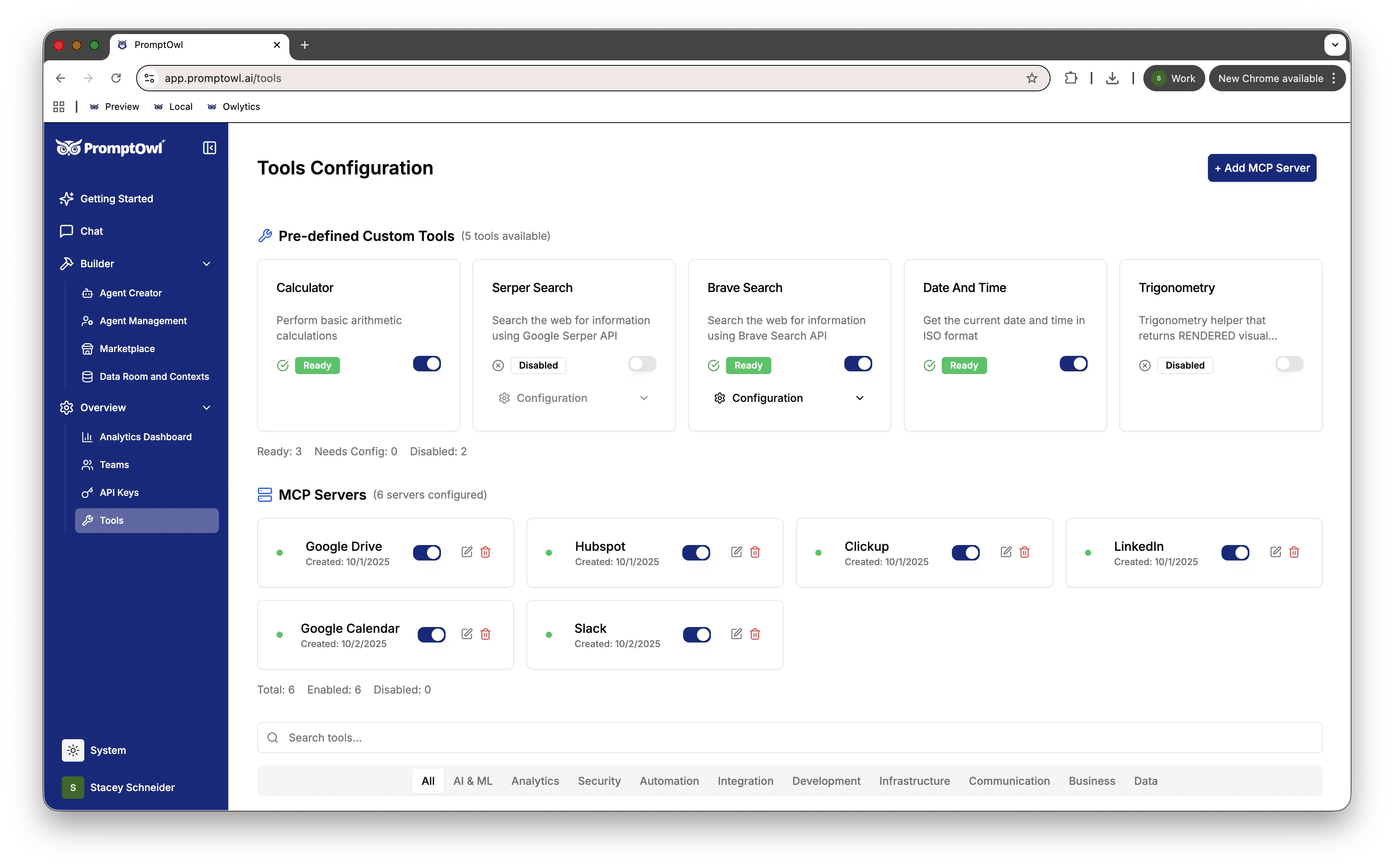Delete the Google Calendar MCP server
This screenshot has height=868, width=1394.
(x=485, y=634)
